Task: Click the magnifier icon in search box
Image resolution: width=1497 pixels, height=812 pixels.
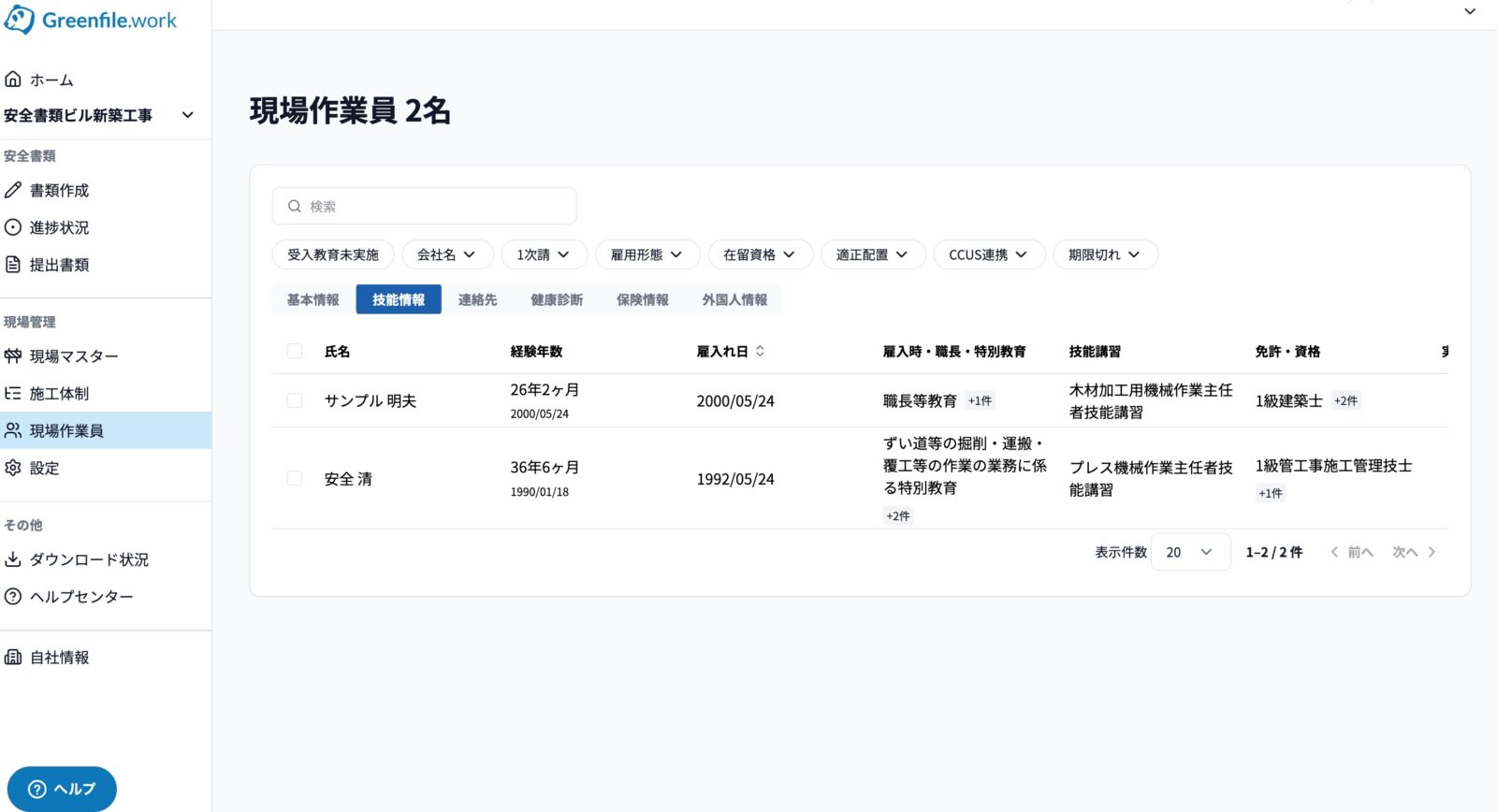Action: click(x=295, y=206)
